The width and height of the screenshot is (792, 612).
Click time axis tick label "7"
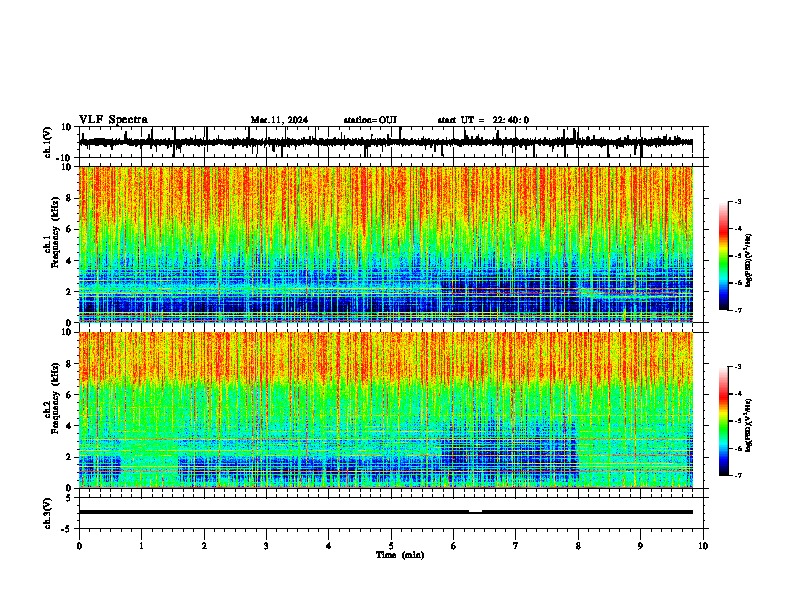tap(516, 546)
